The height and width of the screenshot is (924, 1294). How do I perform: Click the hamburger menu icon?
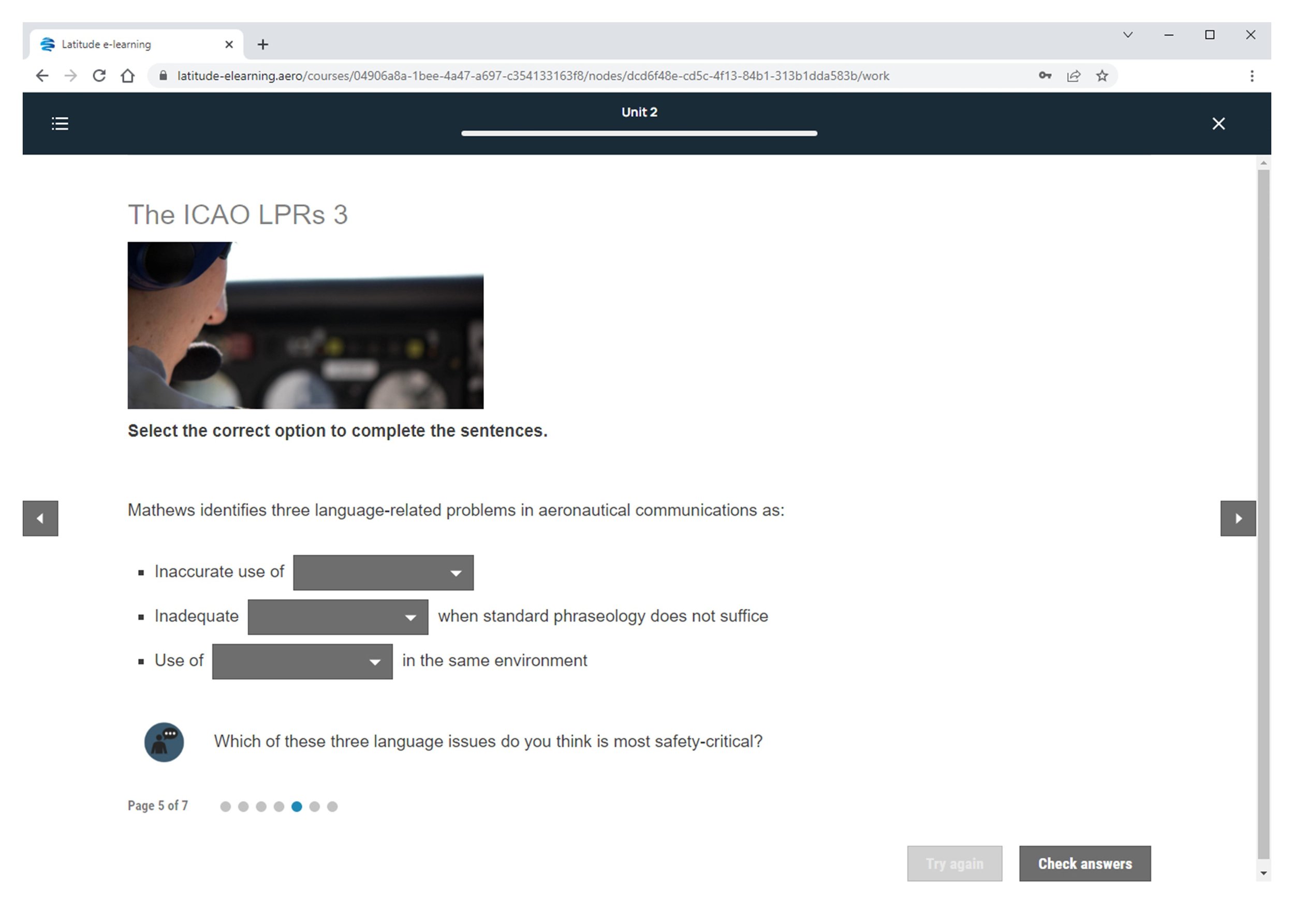point(60,122)
